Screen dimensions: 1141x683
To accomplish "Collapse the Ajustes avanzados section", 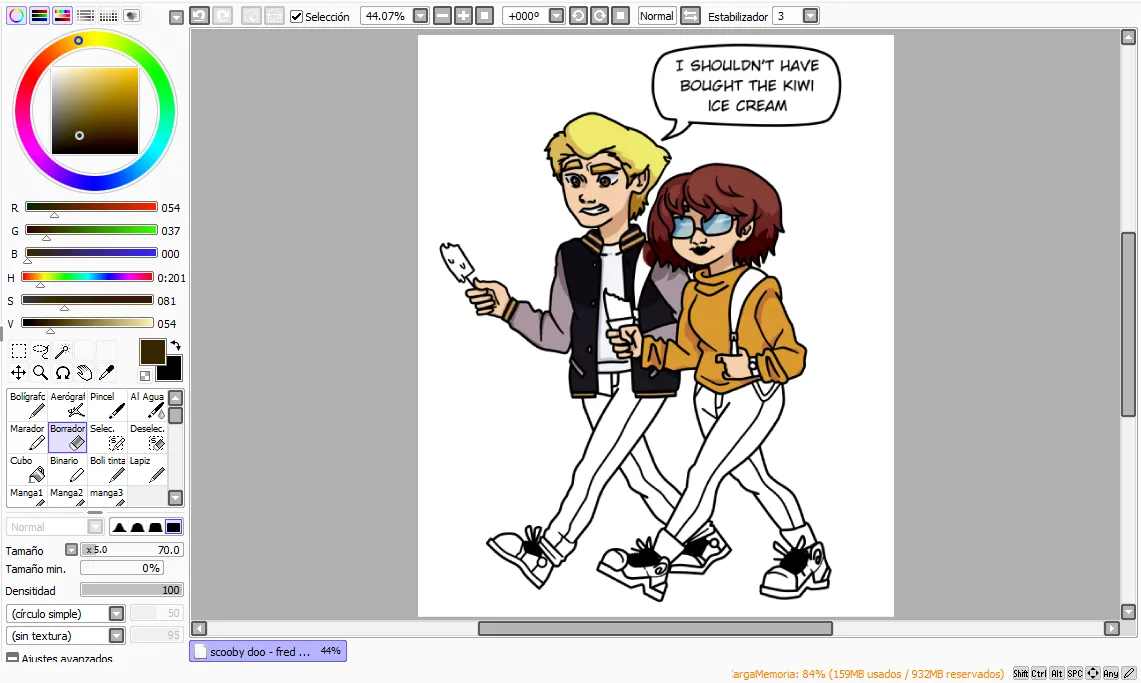I will pos(12,658).
